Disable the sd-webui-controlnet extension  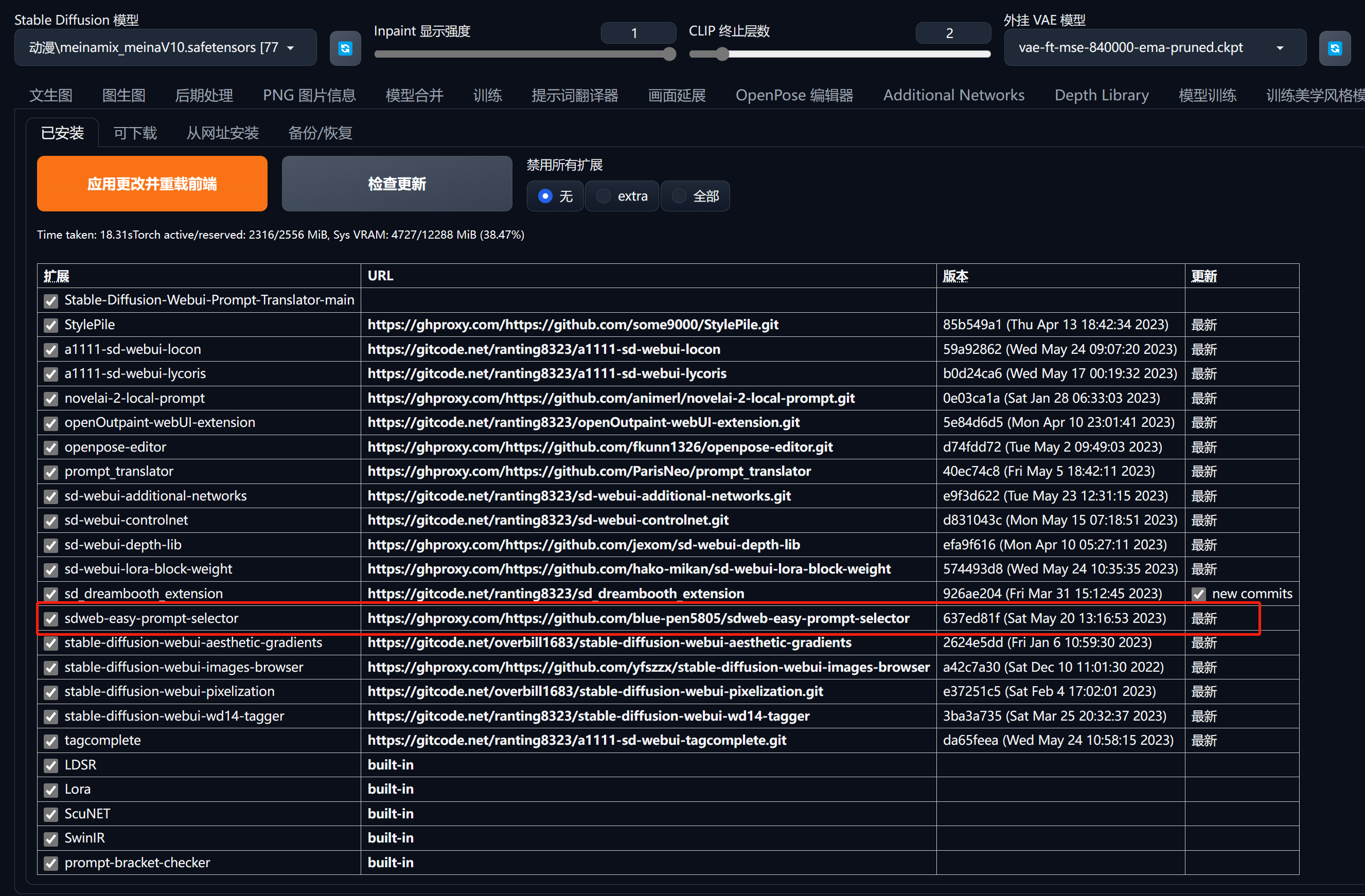(x=51, y=521)
